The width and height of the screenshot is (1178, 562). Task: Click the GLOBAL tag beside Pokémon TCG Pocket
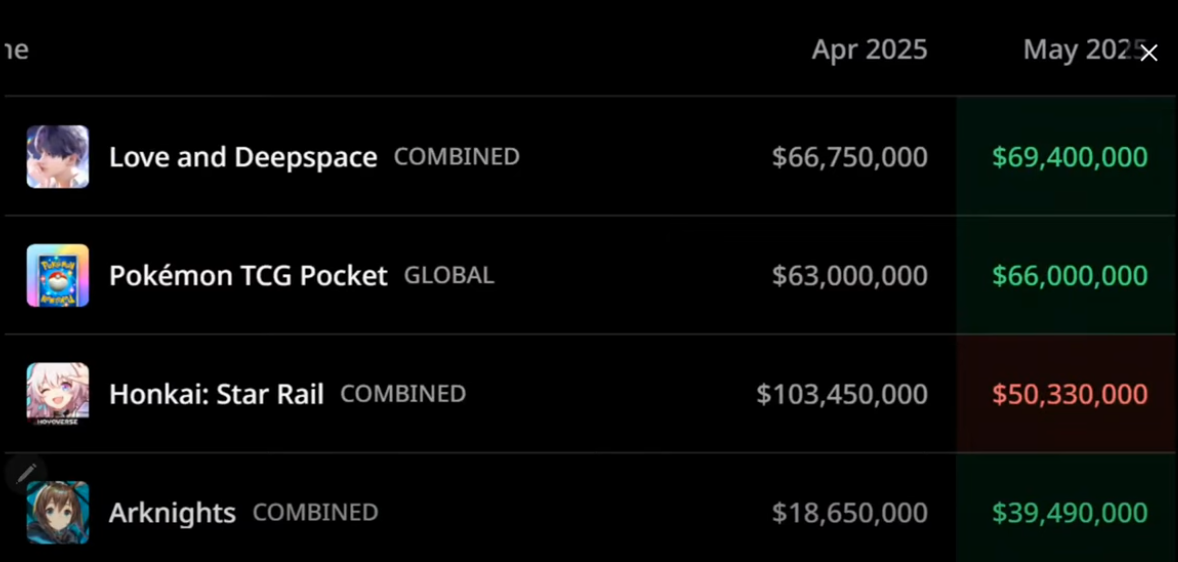click(x=449, y=276)
